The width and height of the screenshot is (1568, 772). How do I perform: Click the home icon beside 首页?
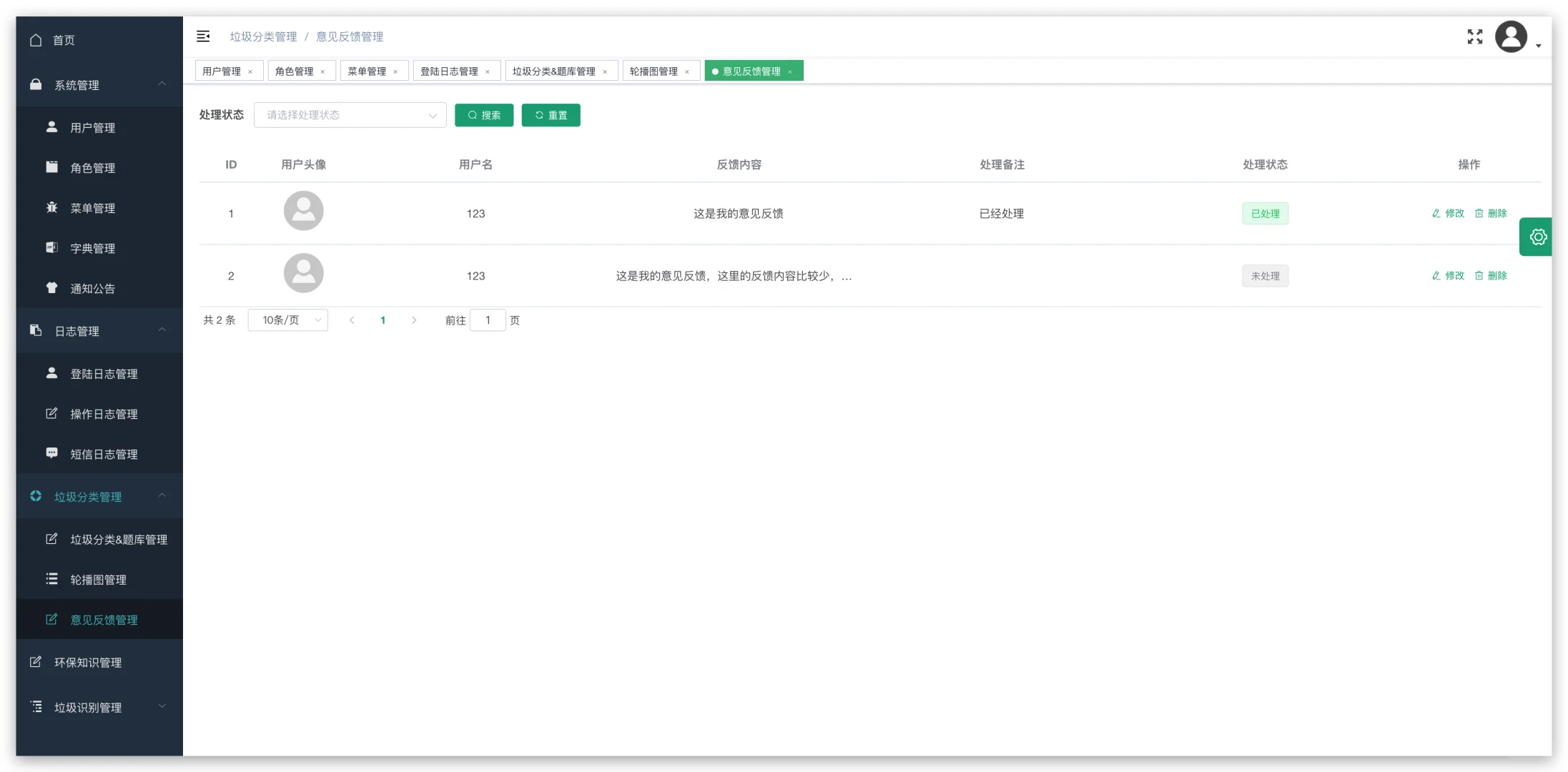36,40
